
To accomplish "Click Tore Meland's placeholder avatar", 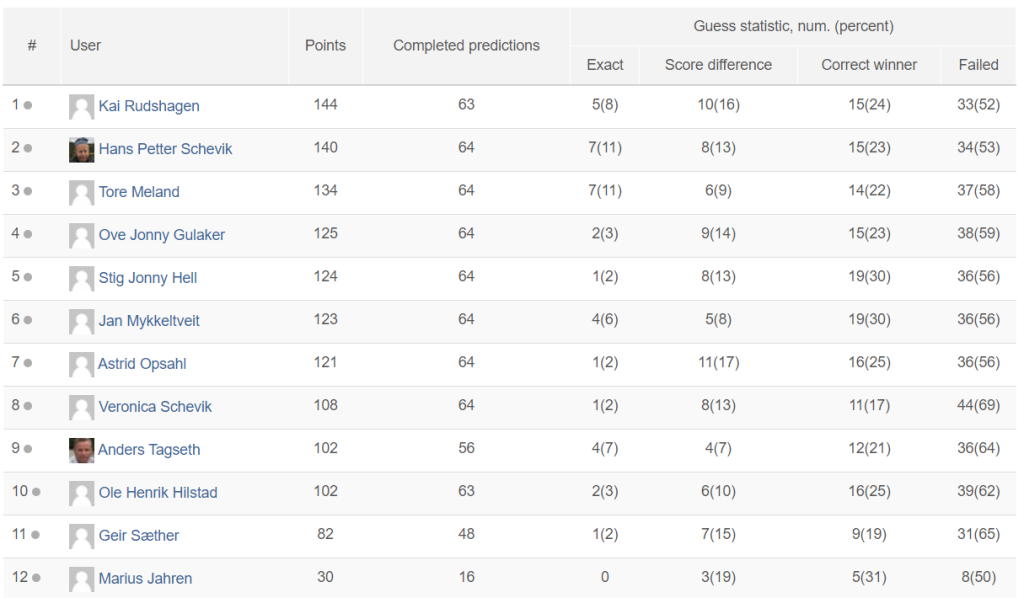I will coord(81,193).
